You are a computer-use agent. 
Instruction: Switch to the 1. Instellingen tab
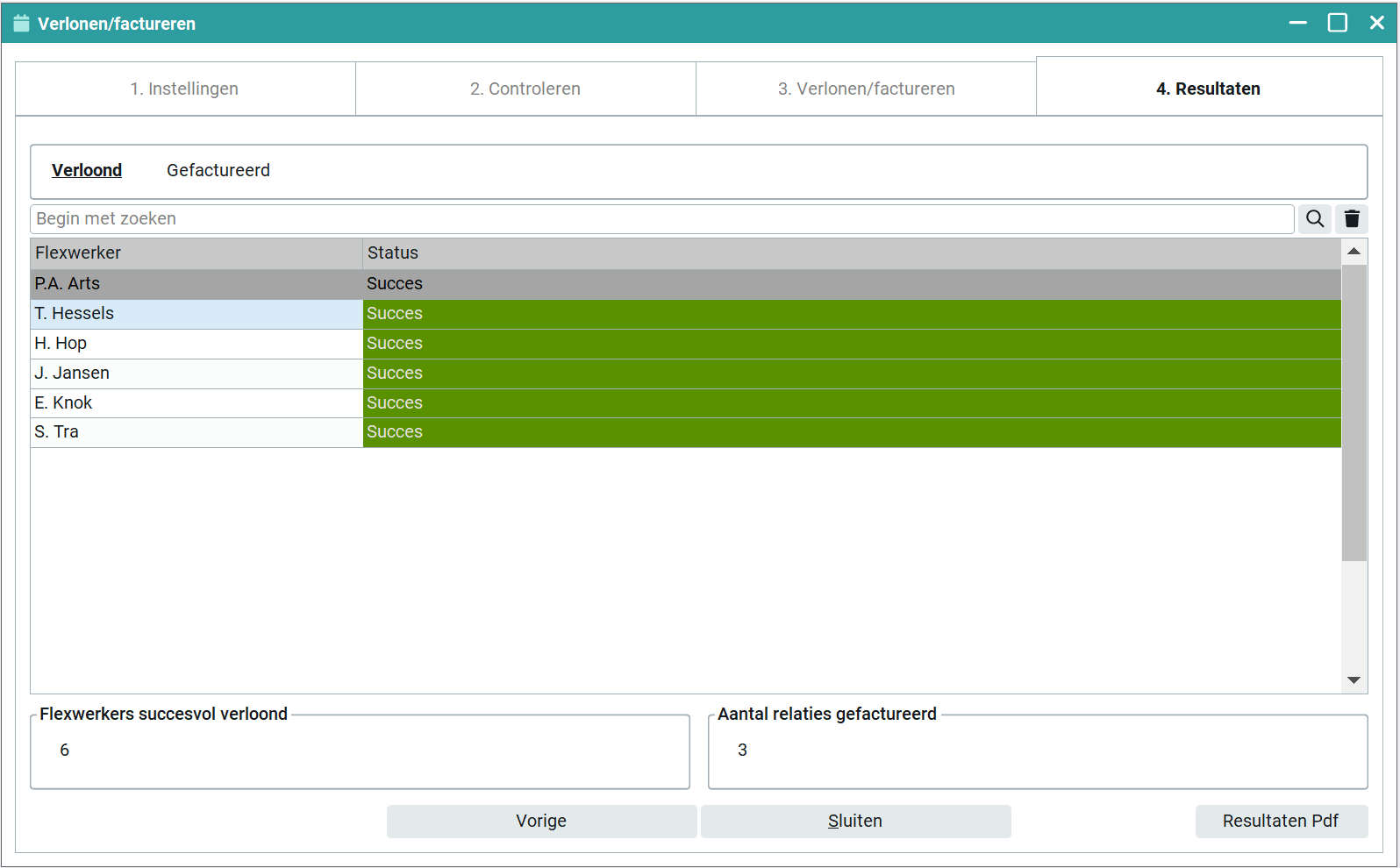[x=185, y=89]
